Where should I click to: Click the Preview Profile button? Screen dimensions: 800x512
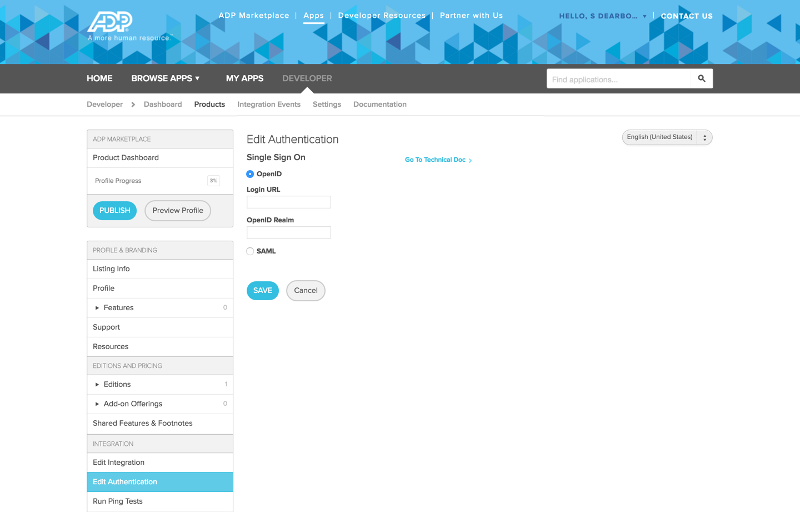tap(178, 210)
